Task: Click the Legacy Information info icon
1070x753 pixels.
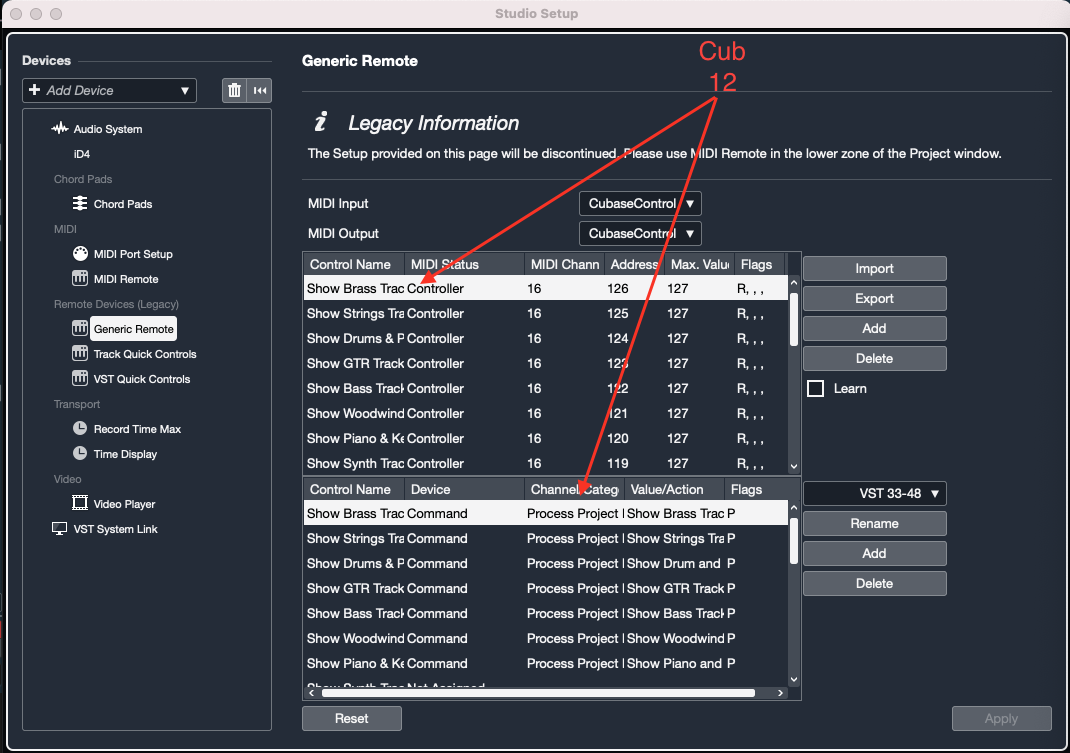Action: click(x=321, y=122)
